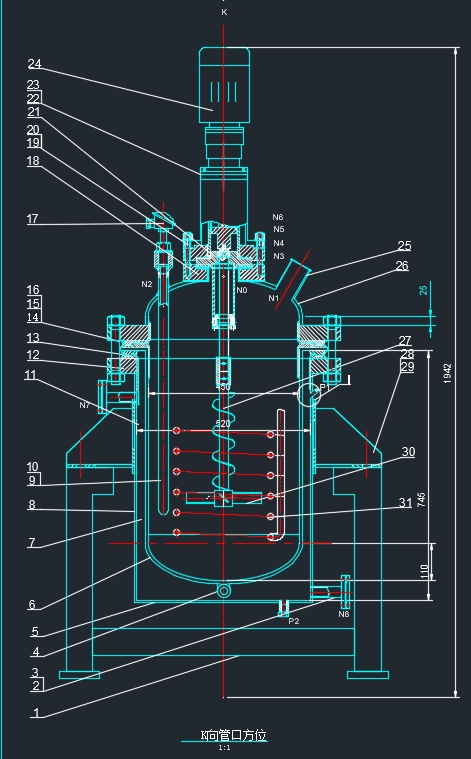Select the nozzle label N2
The width and height of the screenshot is (471, 759).
[x=147, y=284]
